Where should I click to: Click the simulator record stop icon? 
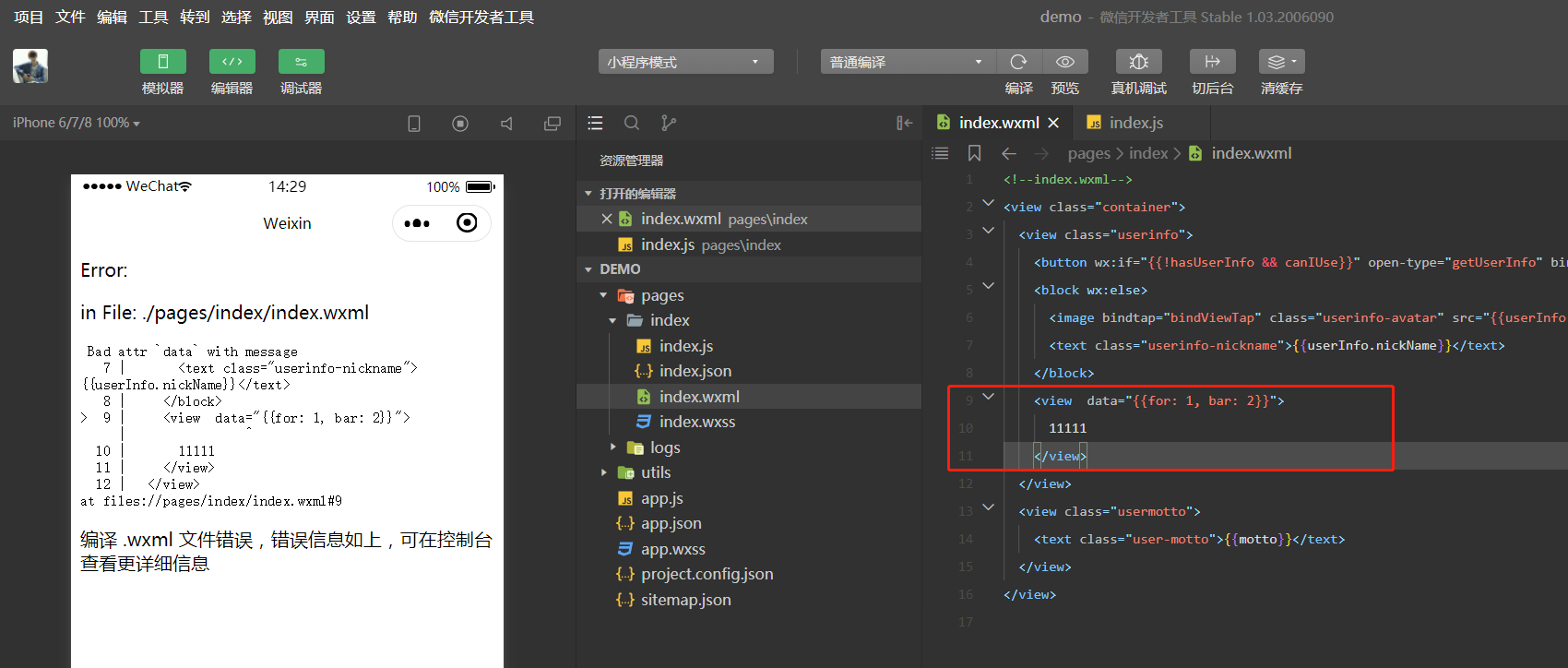click(460, 124)
